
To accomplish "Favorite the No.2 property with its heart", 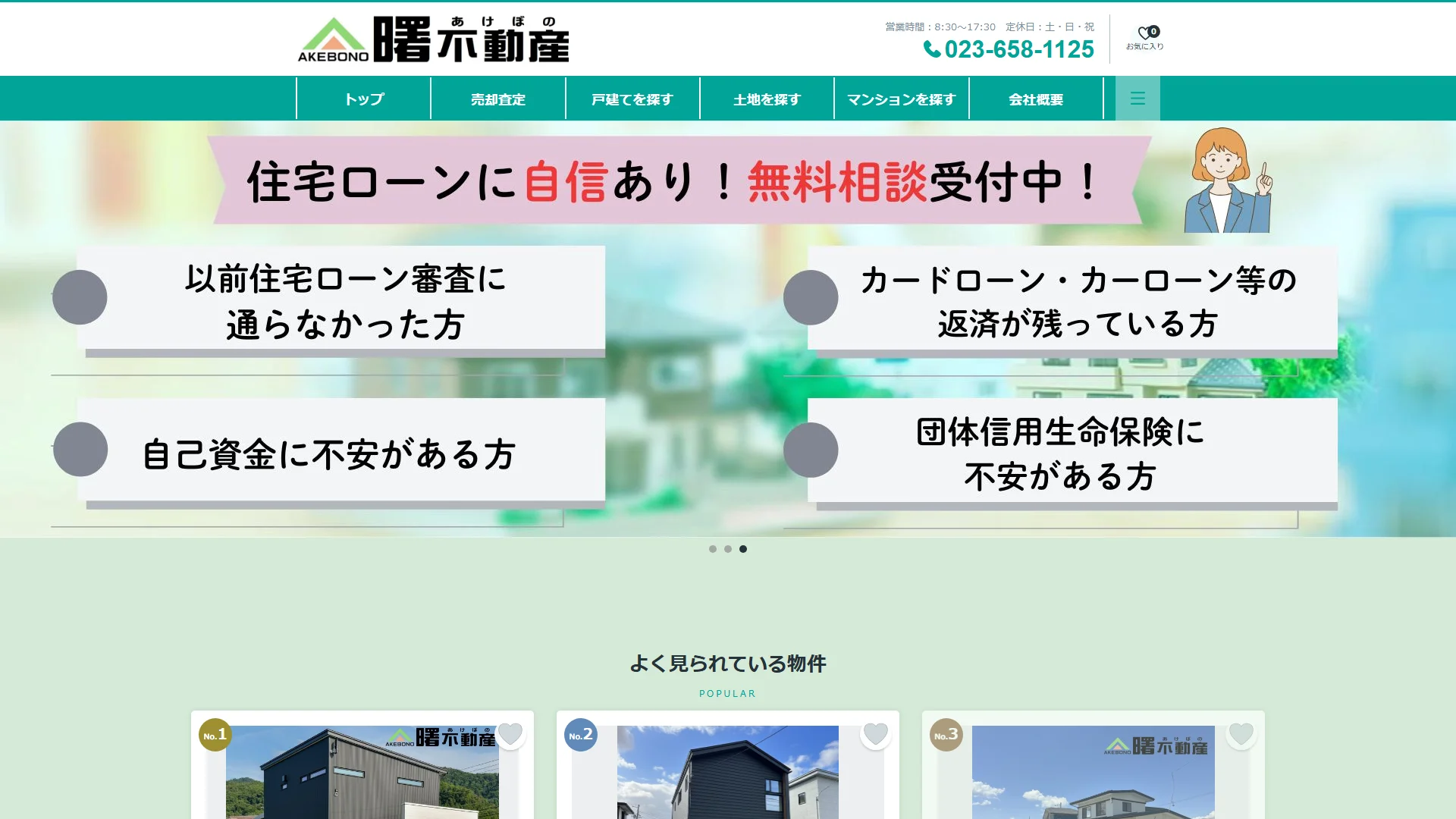I will point(876,734).
